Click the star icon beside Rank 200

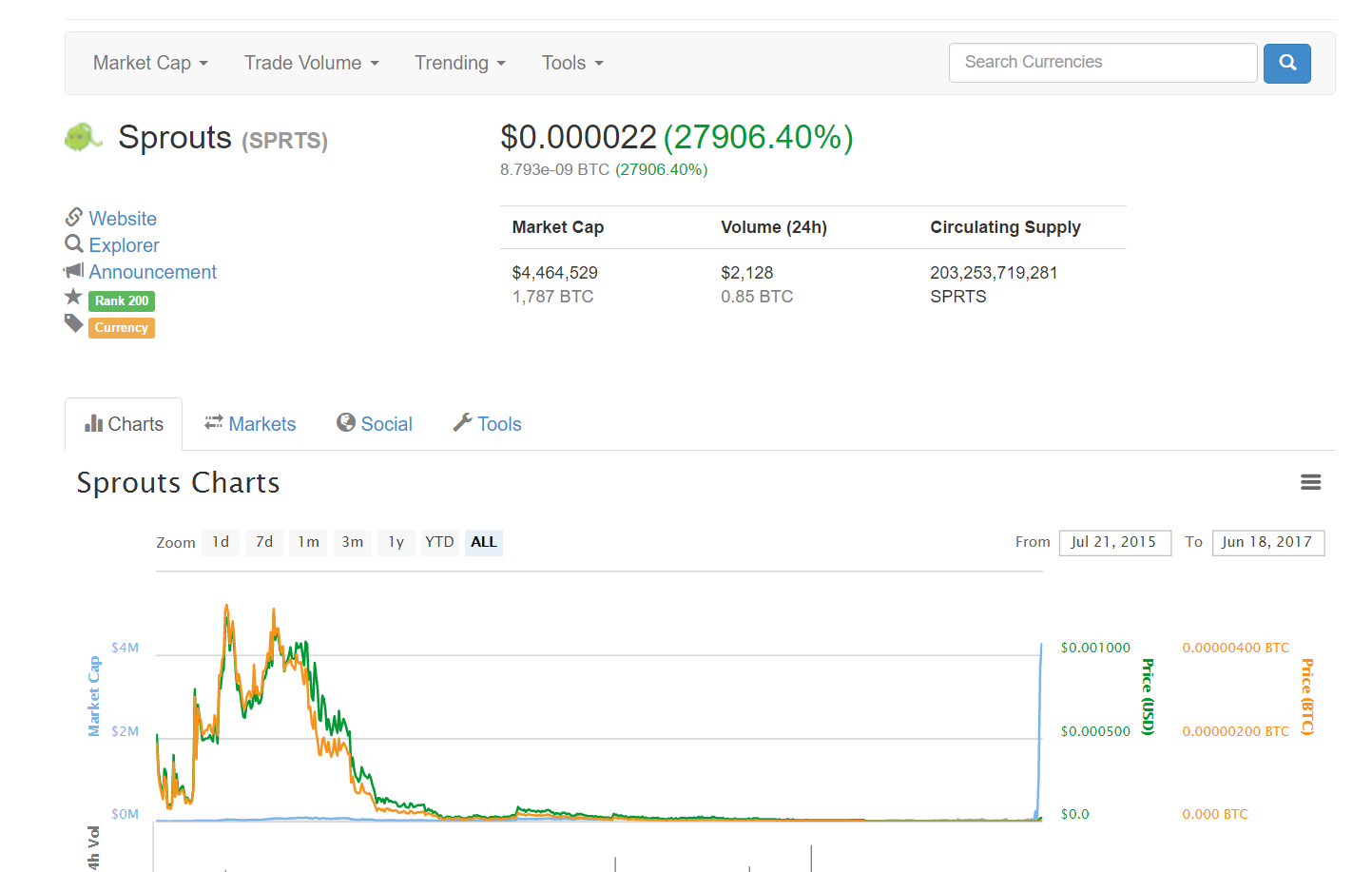pyautogui.click(x=73, y=298)
